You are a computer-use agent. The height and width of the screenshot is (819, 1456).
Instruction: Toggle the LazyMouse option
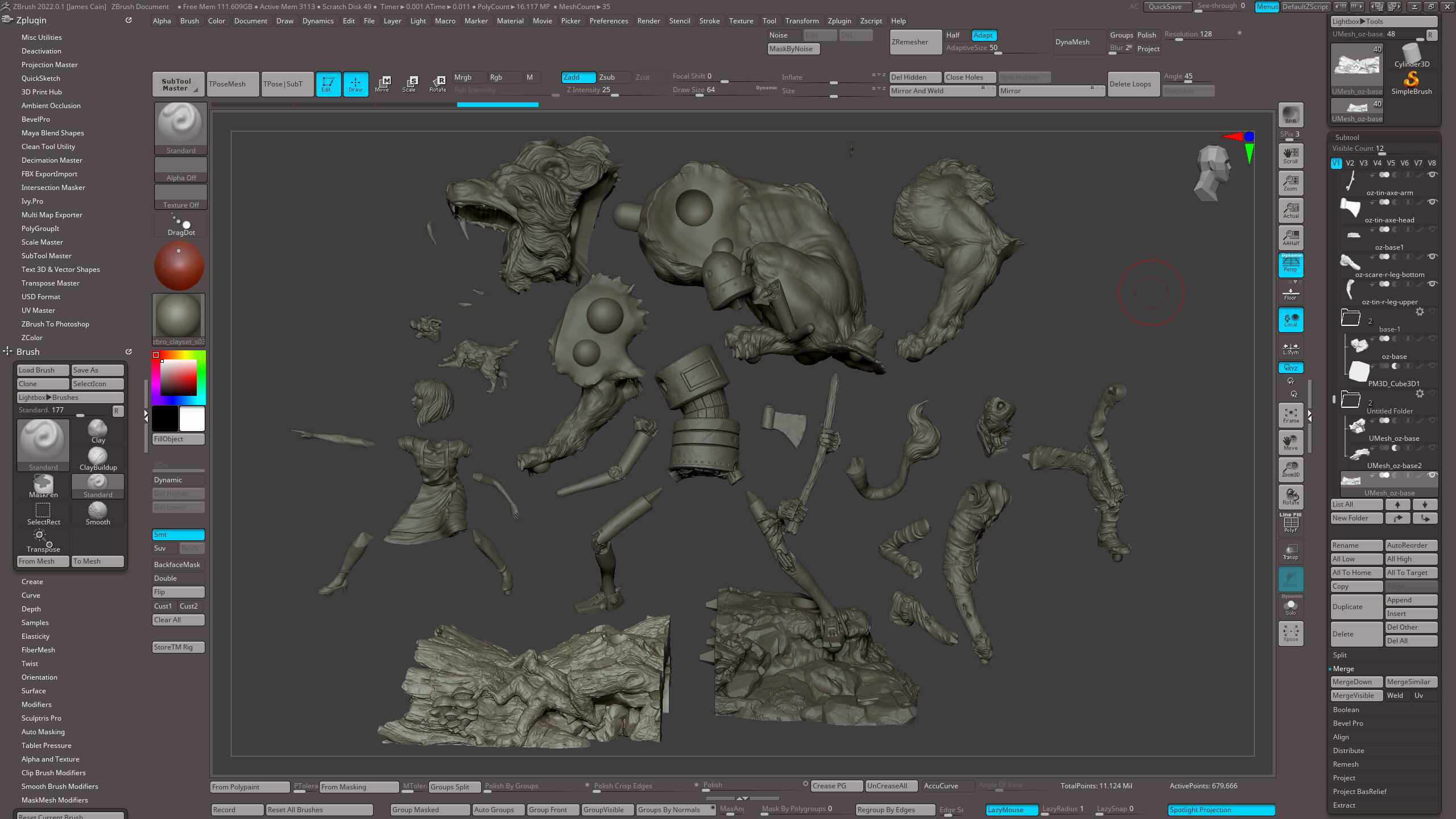click(1012, 809)
